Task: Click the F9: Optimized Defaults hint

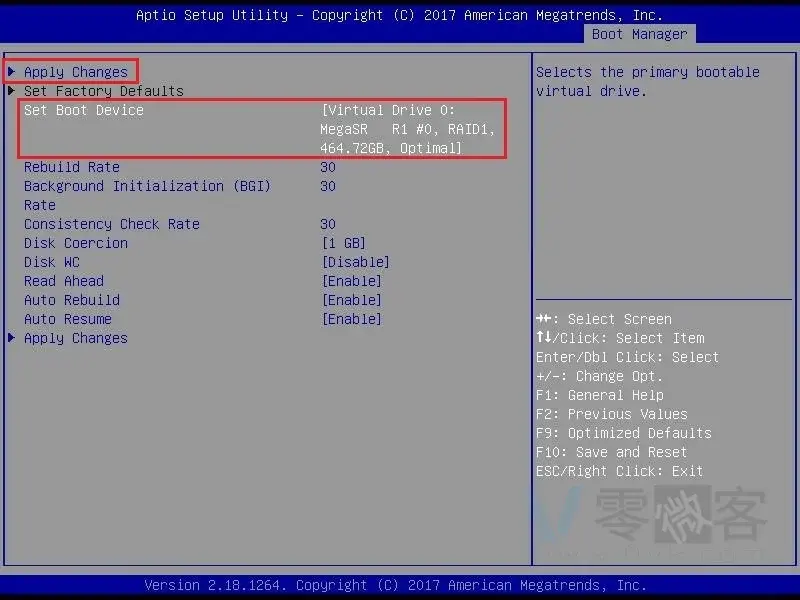Action: pos(623,433)
